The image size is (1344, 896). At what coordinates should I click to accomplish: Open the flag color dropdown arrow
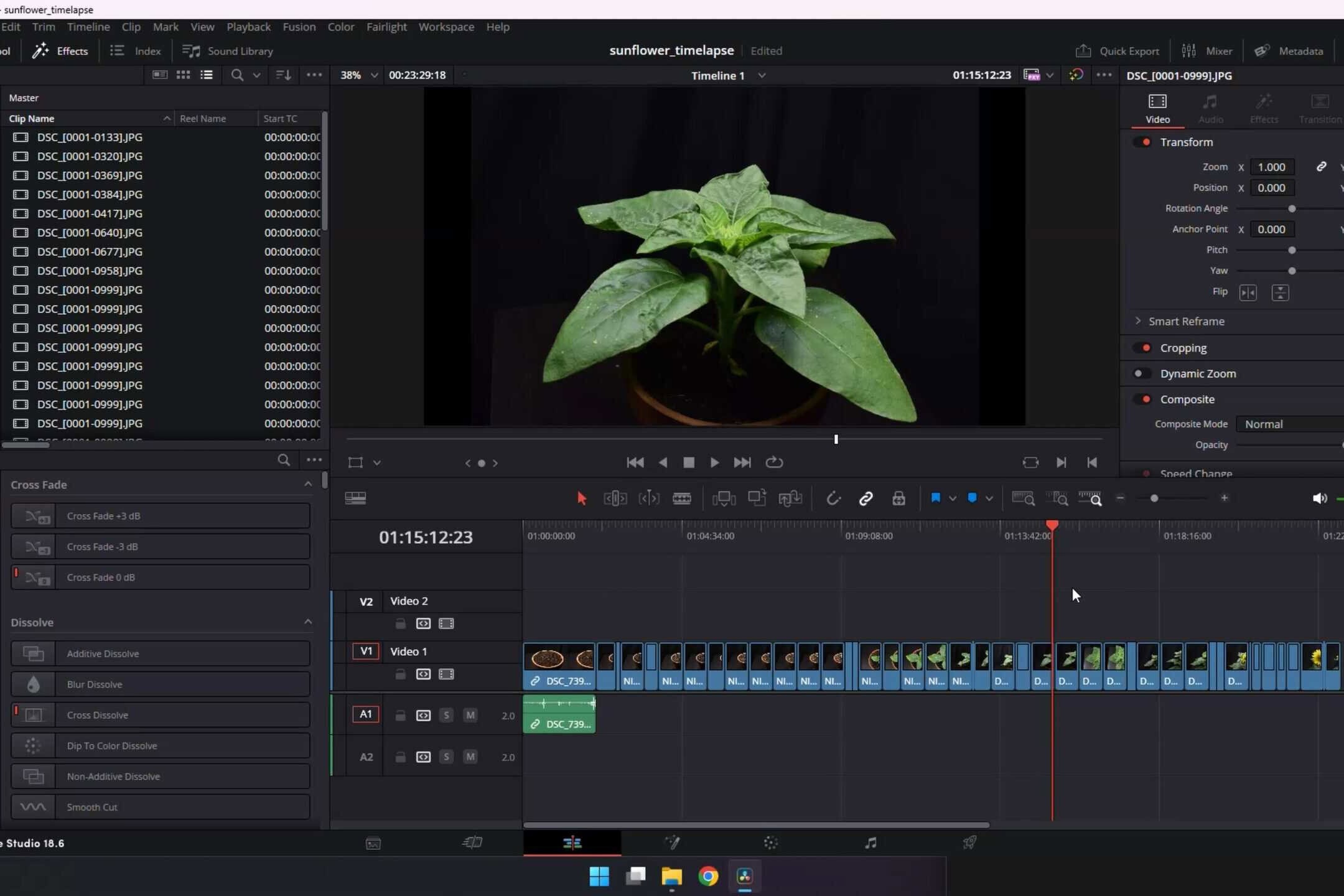click(x=952, y=498)
